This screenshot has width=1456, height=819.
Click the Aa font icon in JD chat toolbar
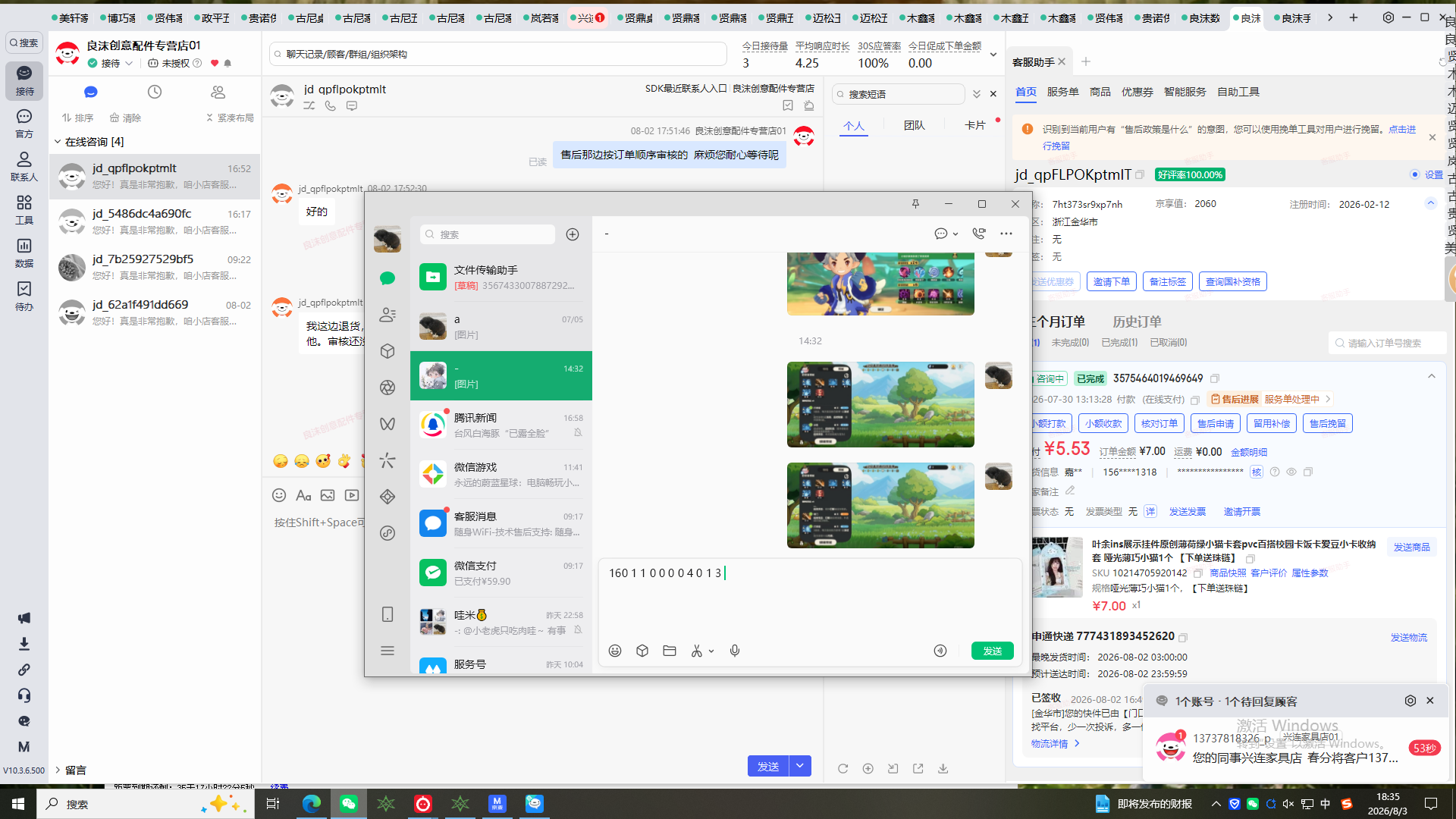[x=303, y=495]
